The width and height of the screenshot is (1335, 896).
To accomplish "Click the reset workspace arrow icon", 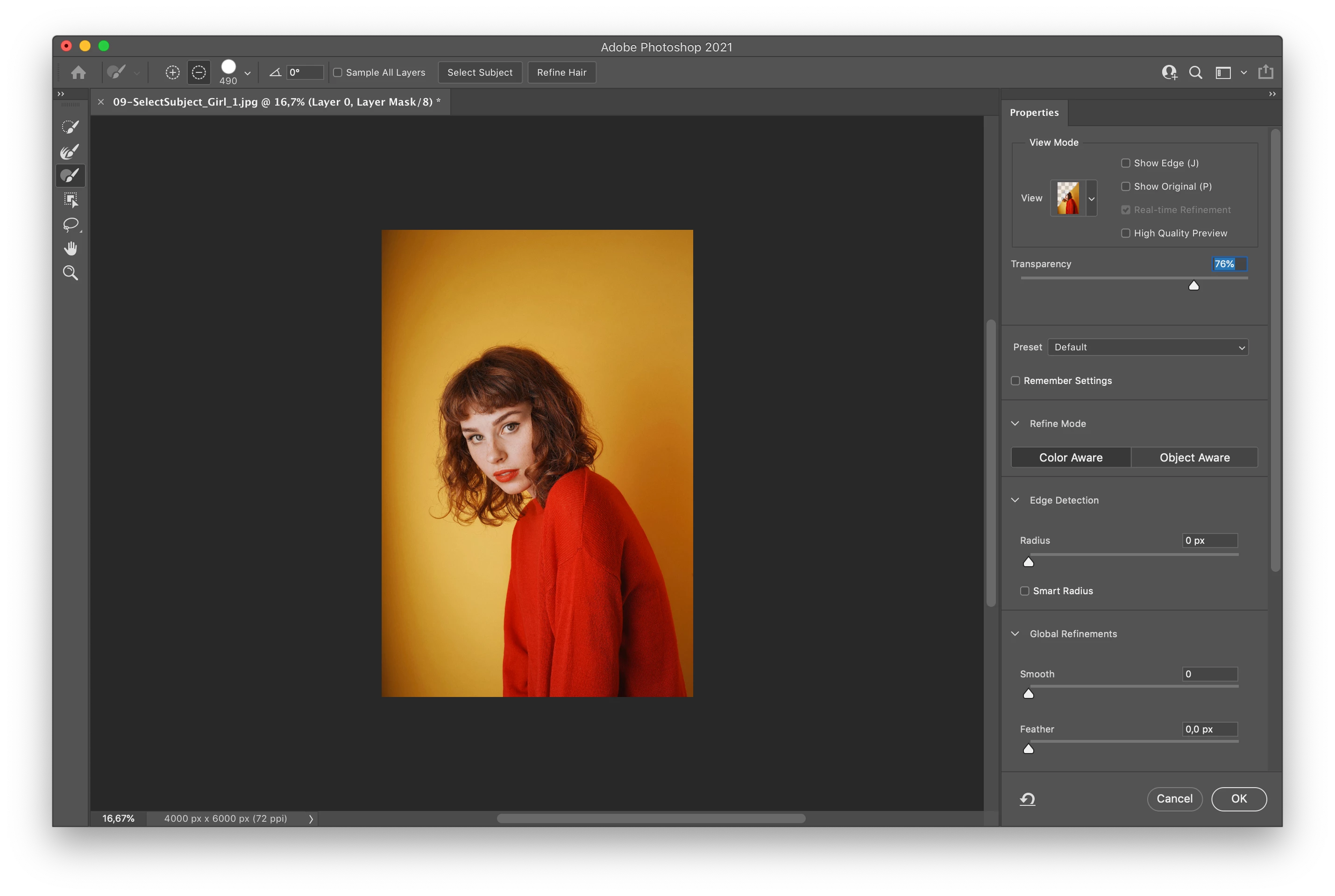I will 1027,799.
